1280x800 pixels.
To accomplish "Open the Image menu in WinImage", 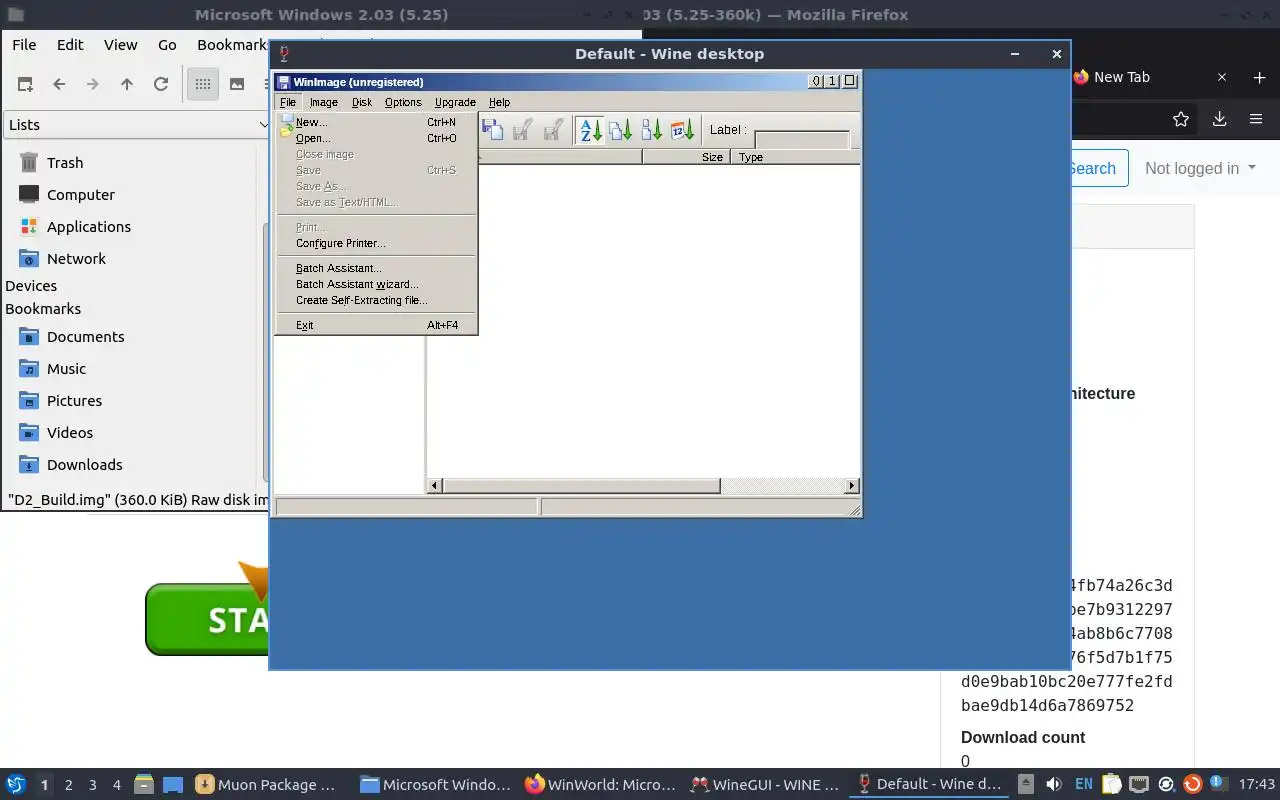I will tap(323, 102).
